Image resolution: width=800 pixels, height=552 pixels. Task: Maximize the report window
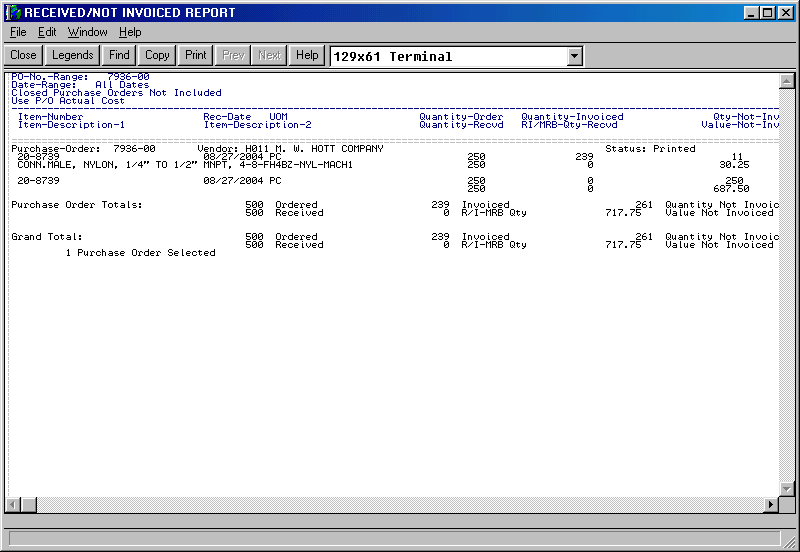[767, 13]
